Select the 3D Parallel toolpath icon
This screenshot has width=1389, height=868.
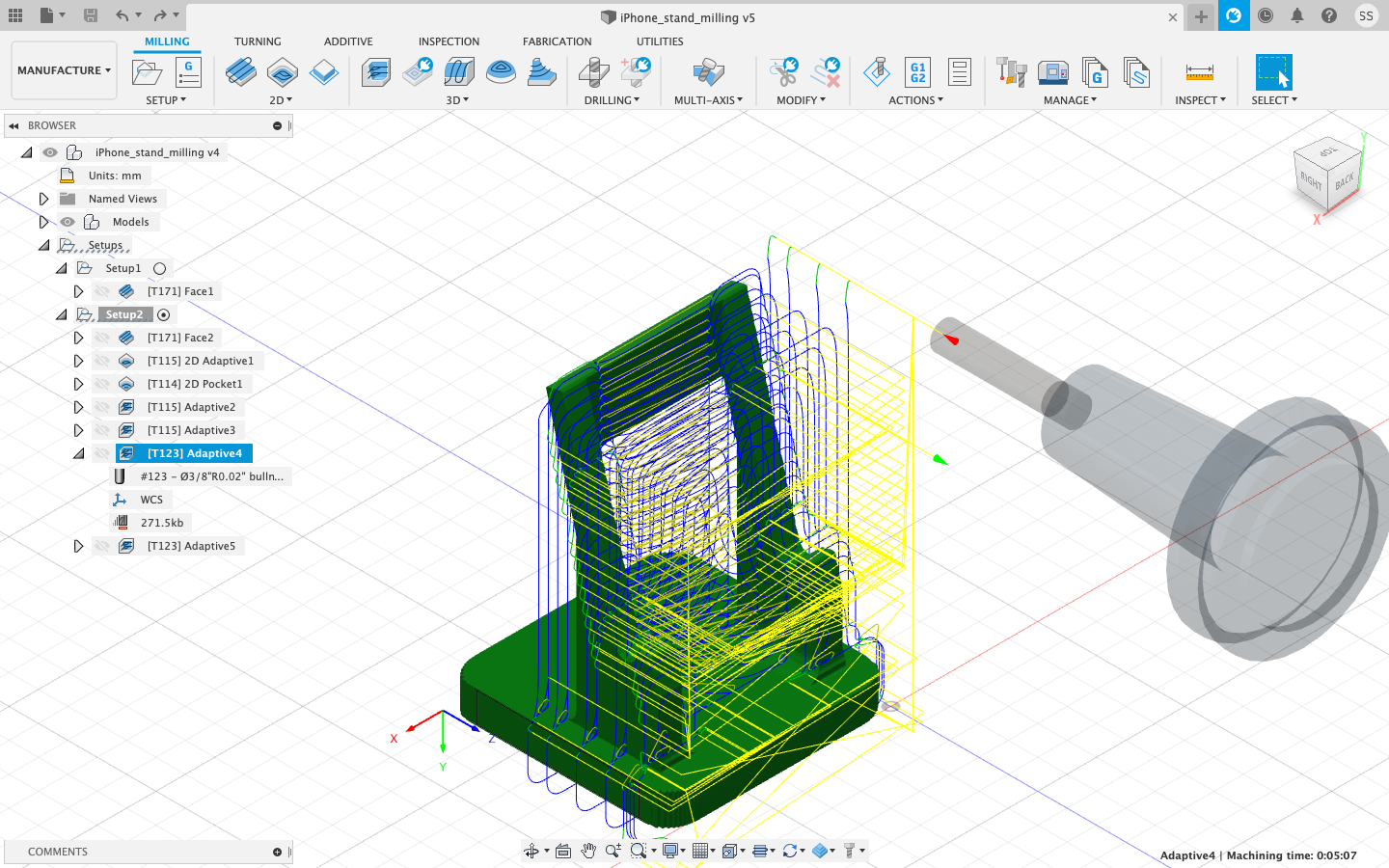pos(459,72)
